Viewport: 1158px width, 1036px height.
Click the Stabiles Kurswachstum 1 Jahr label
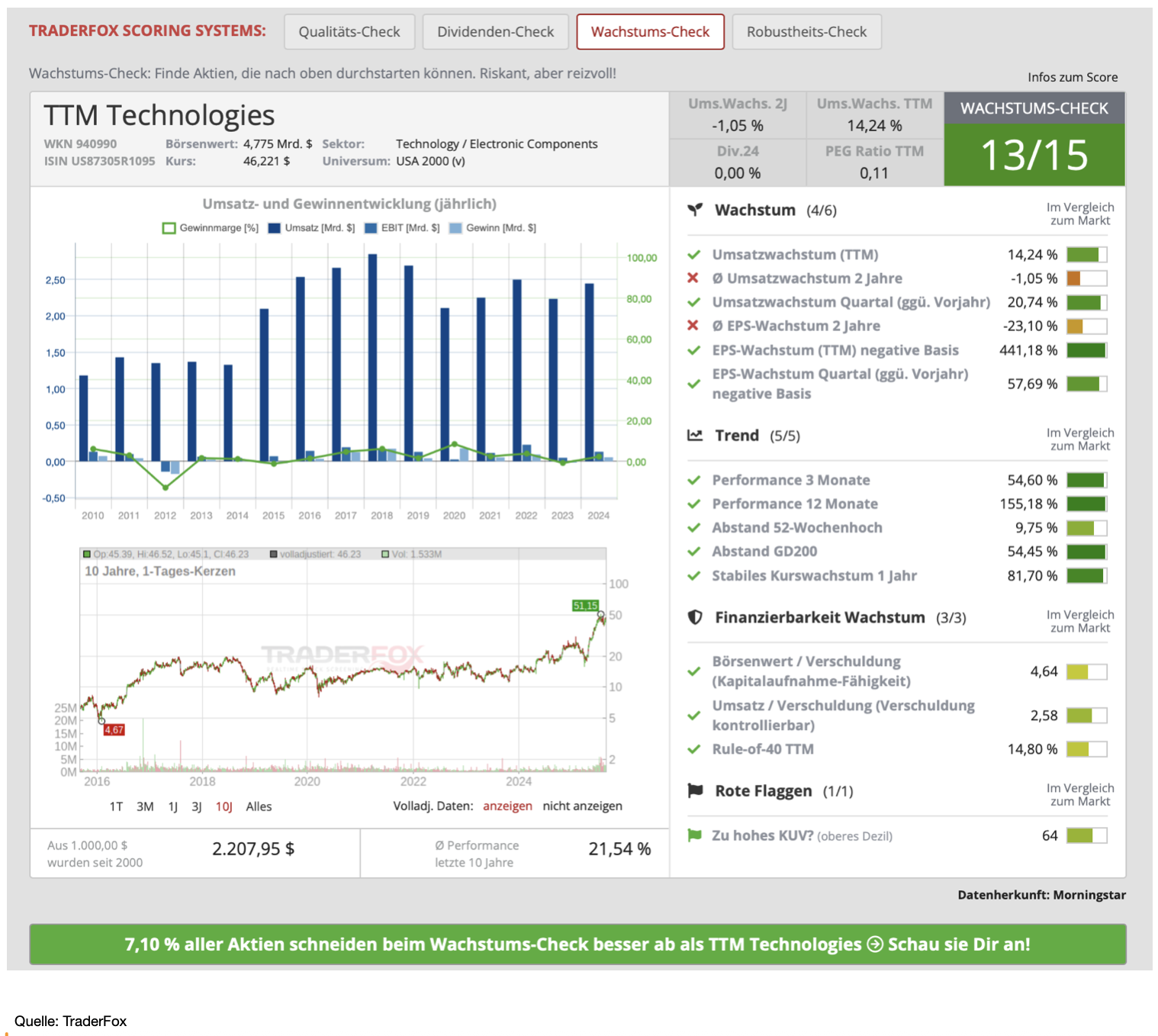point(815,575)
